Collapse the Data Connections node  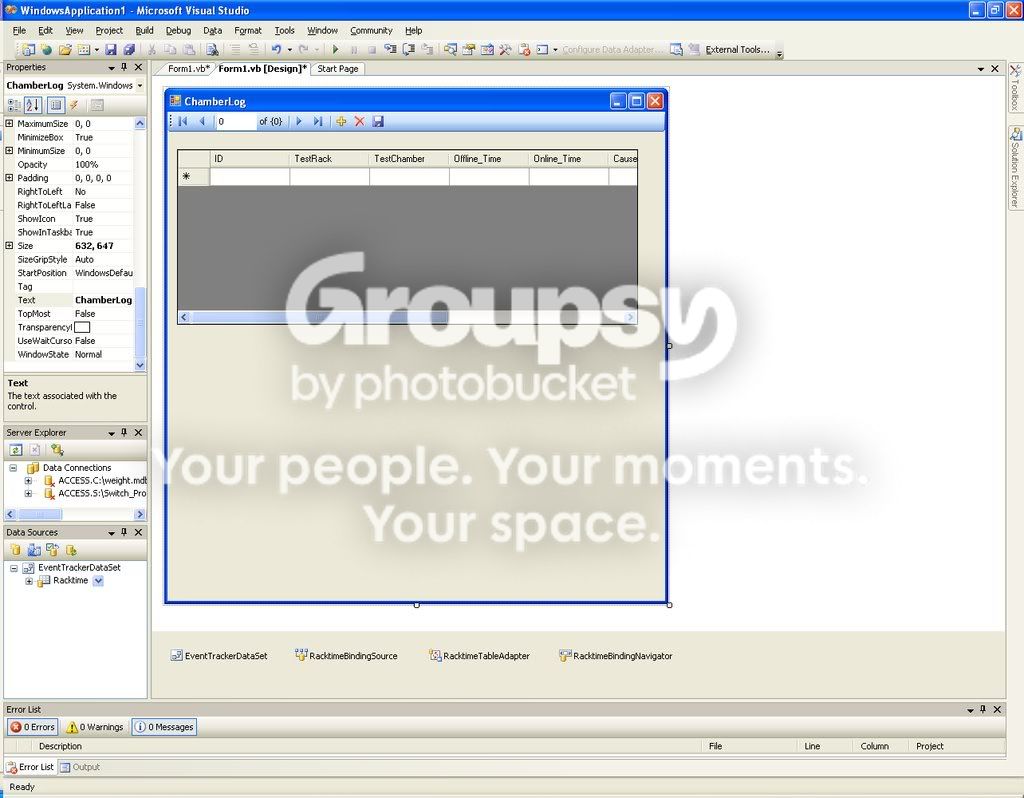tap(13, 468)
